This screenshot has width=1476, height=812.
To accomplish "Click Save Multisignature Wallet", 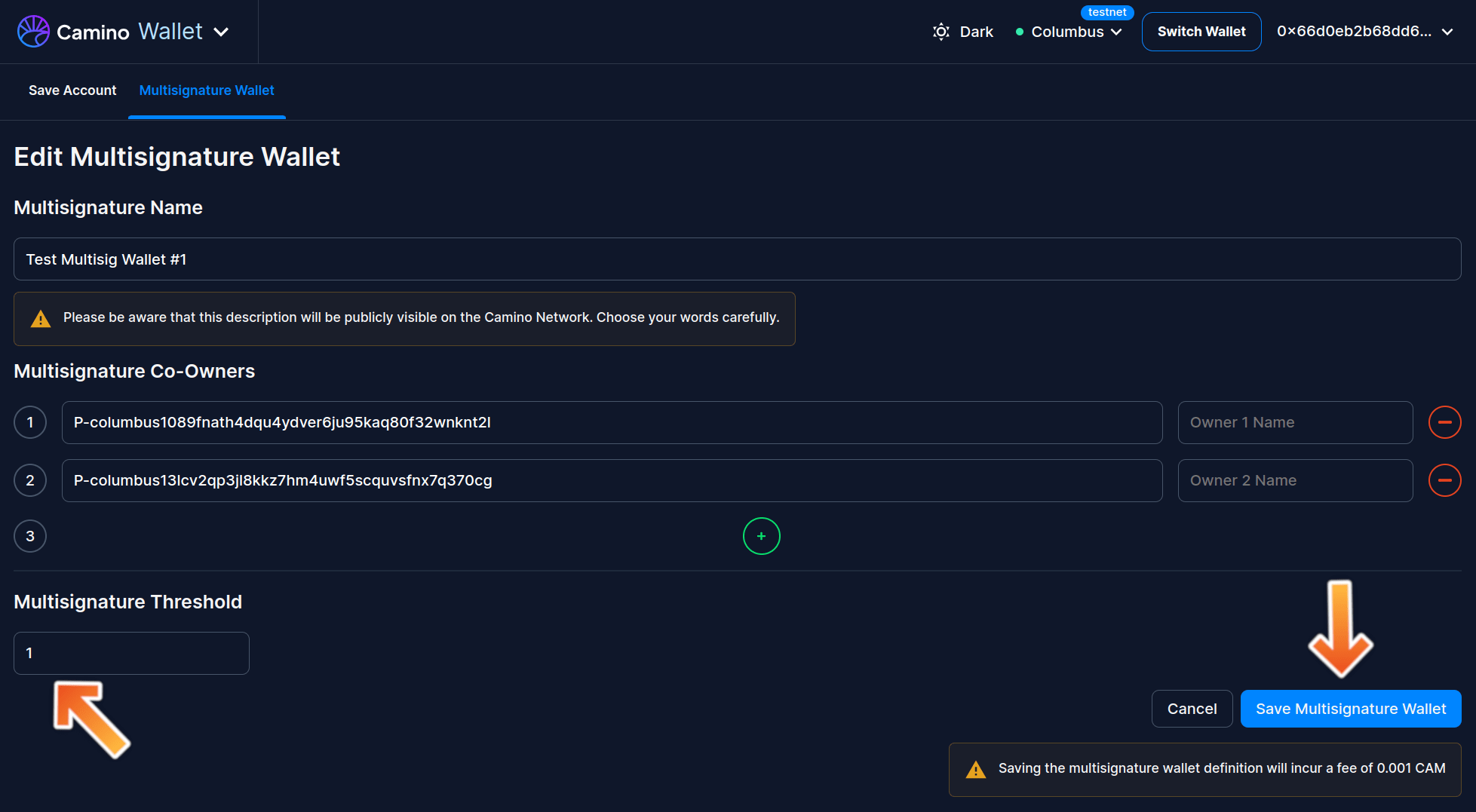I will 1351,709.
